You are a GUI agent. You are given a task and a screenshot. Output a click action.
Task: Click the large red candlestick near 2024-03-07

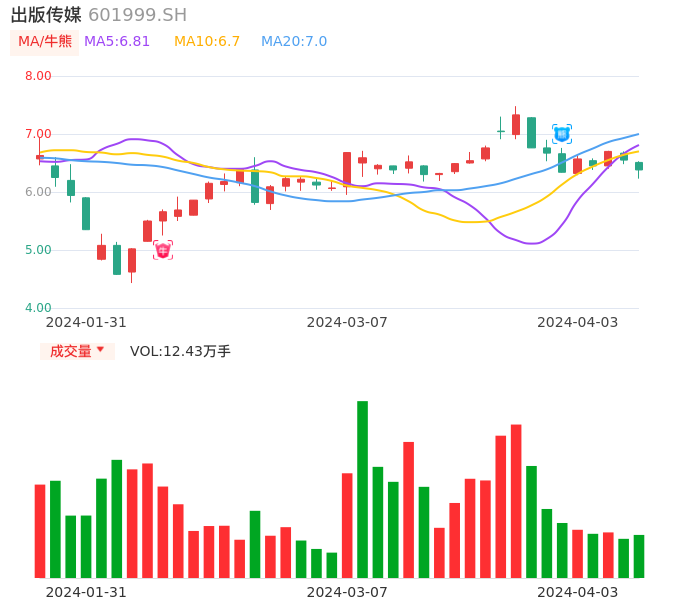pos(347,168)
